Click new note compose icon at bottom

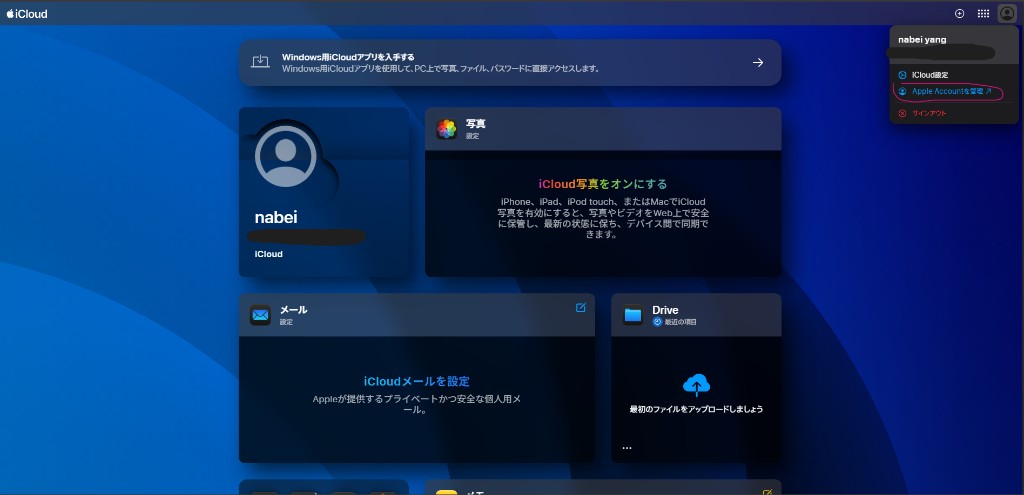767,492
